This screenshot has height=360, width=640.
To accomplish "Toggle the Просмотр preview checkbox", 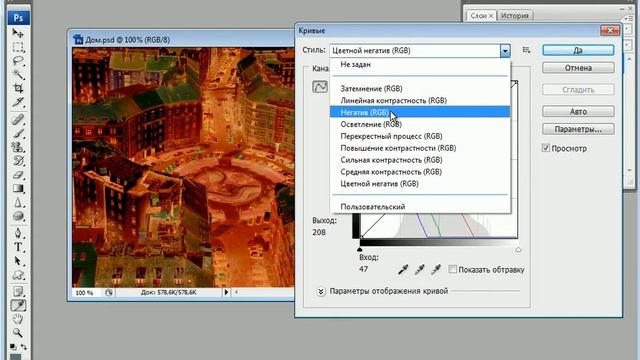I will [x=546, y=148].
